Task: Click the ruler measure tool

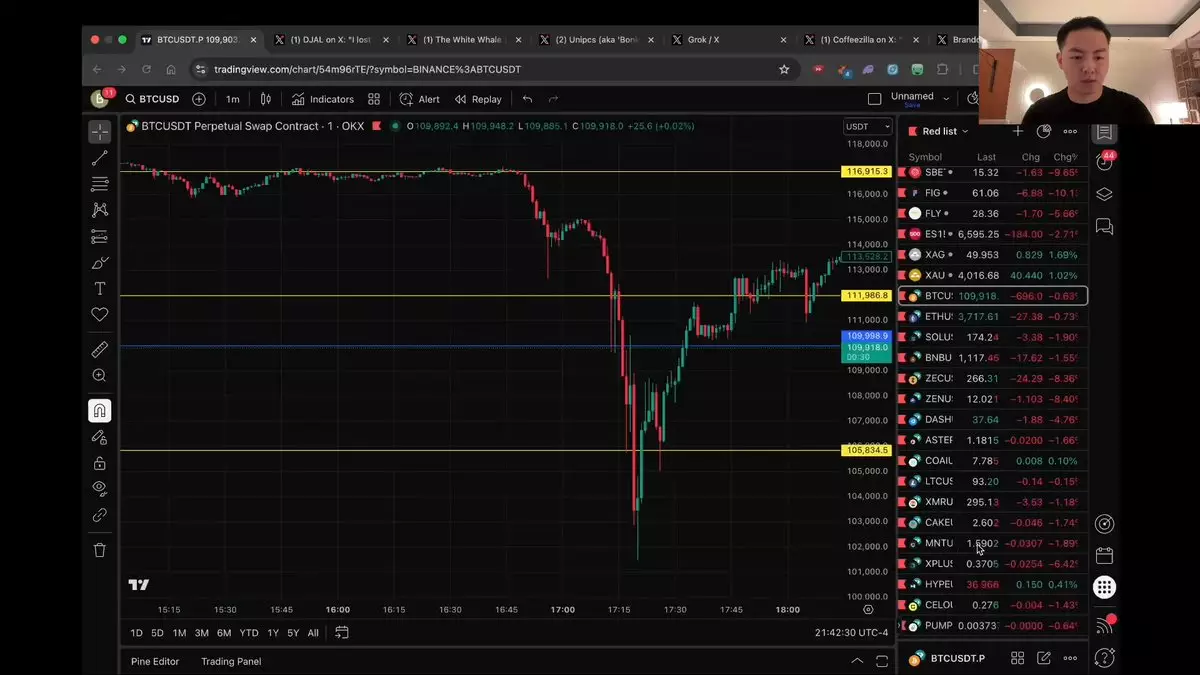Action: pos(100,349)
